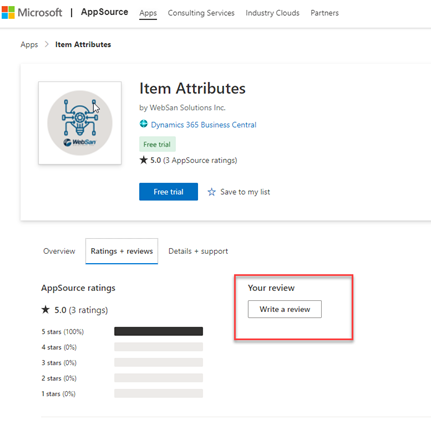
Task: Click the 1 stars (0%) label
Action: pos(58,394)
